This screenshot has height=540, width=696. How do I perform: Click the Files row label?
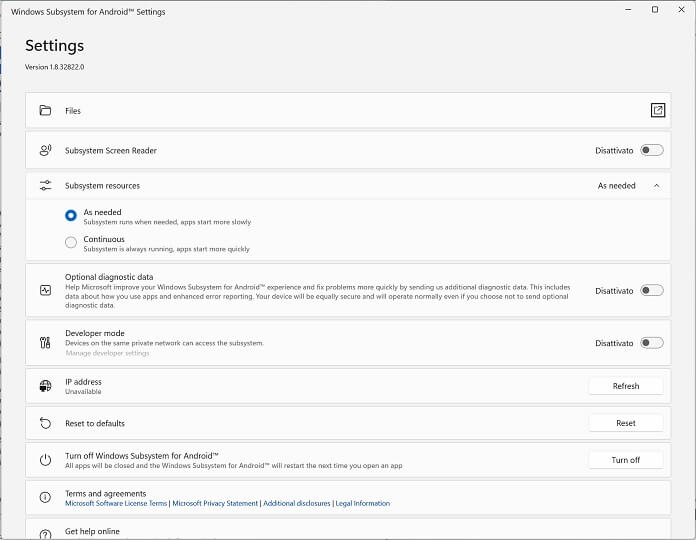73,110
